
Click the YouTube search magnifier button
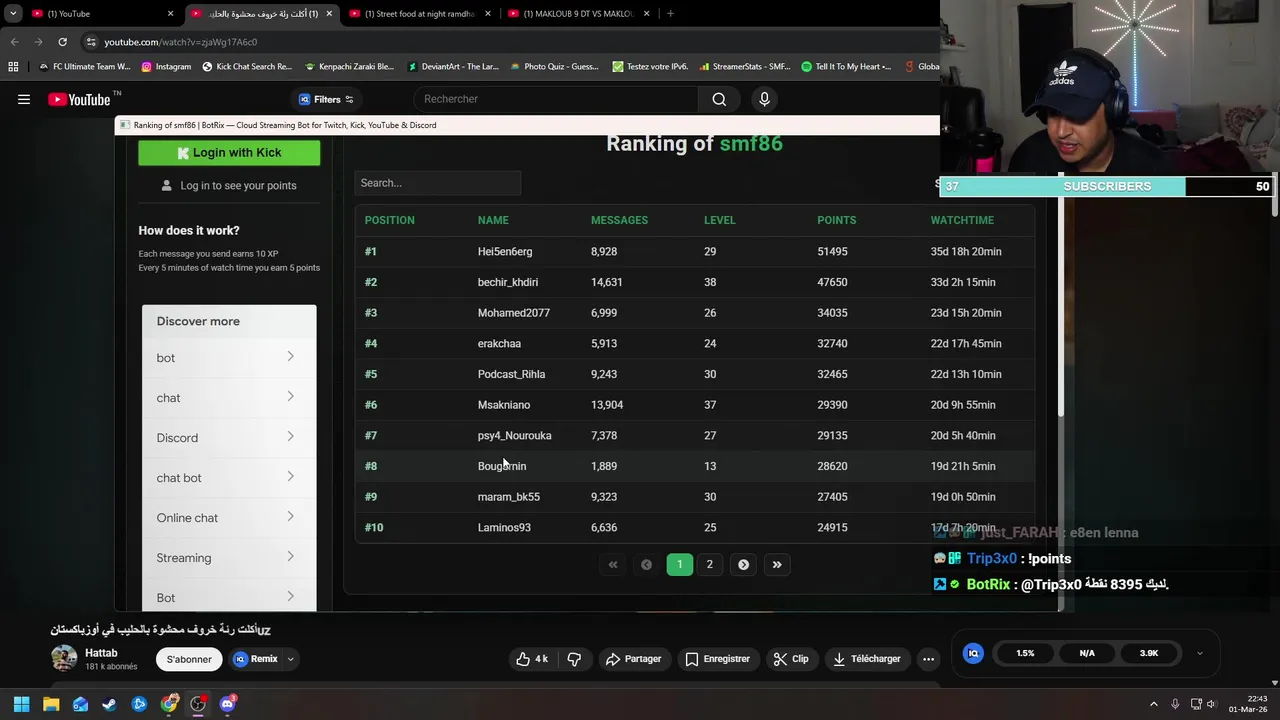(x=719, y=99)
